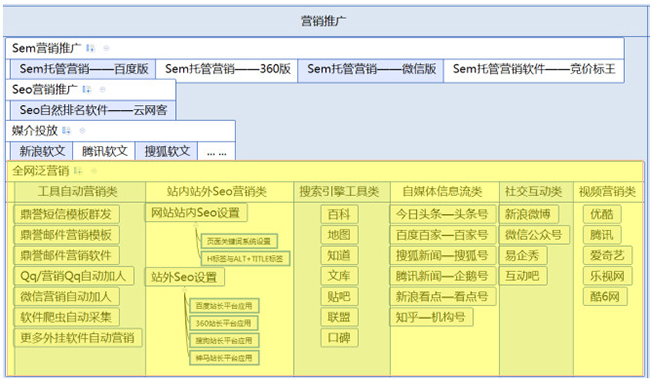This screenshot has height=380, width=650.
Task: Select the 营销推广 title header
Action: pos(323,21)
